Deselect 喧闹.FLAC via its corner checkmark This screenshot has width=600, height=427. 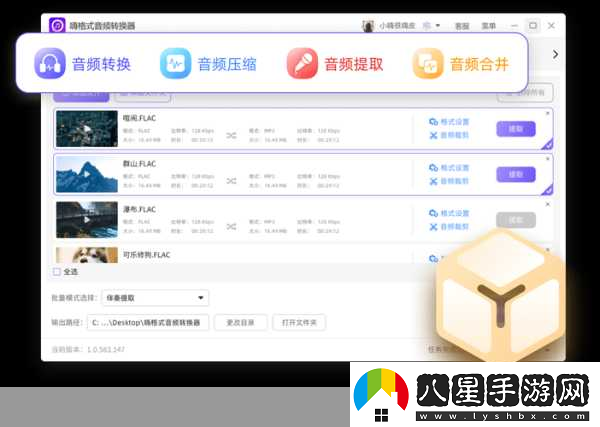(x=548, y=144)
